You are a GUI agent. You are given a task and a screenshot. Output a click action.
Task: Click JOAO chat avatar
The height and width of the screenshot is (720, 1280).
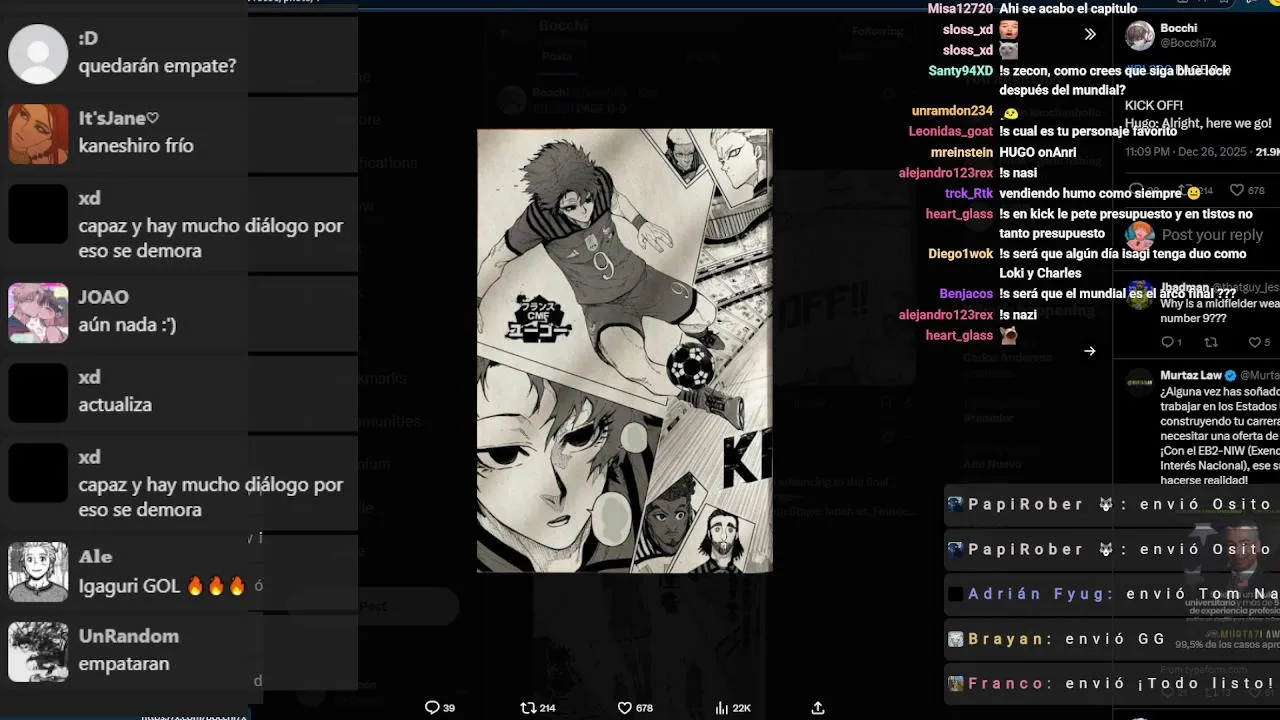(x=38, y=312)
